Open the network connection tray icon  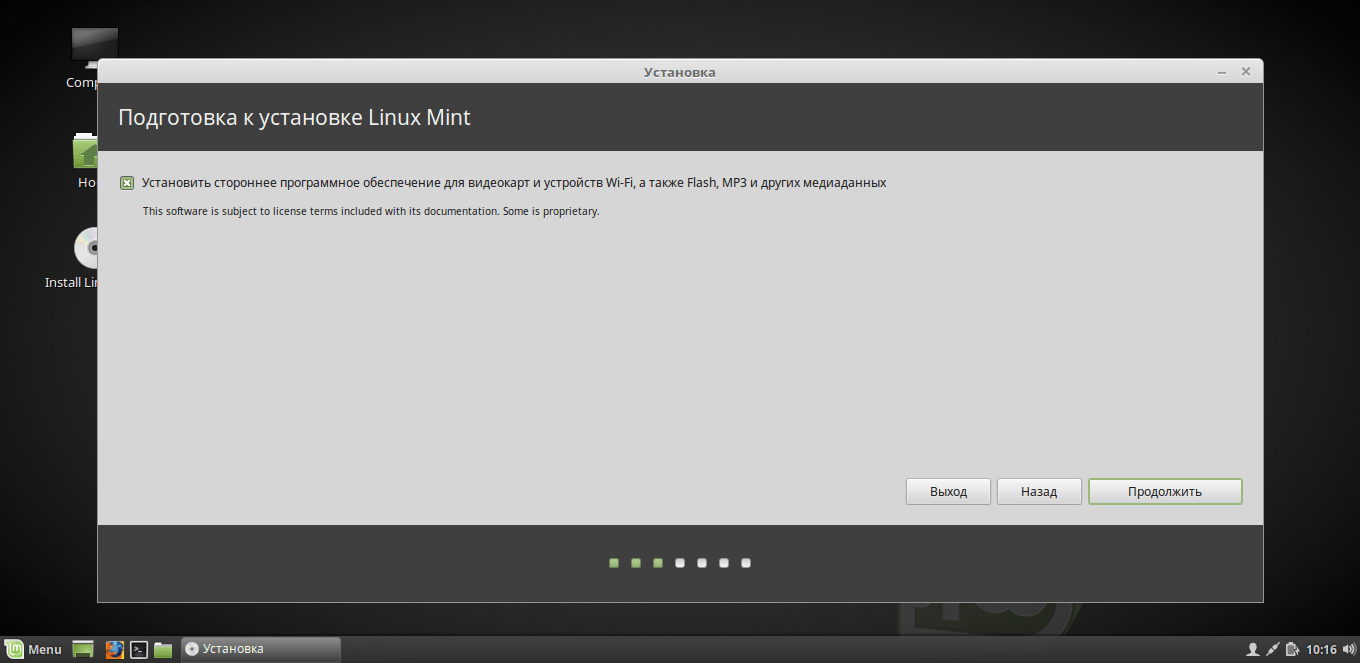pos(1272,649)
